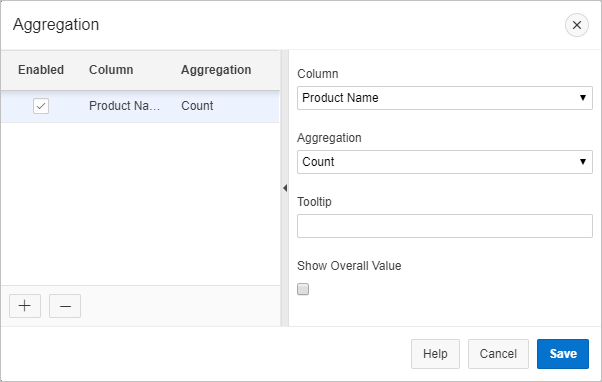Uncheck Enabled for Product Name row
602x382 pixels.
tap(41, 106)
